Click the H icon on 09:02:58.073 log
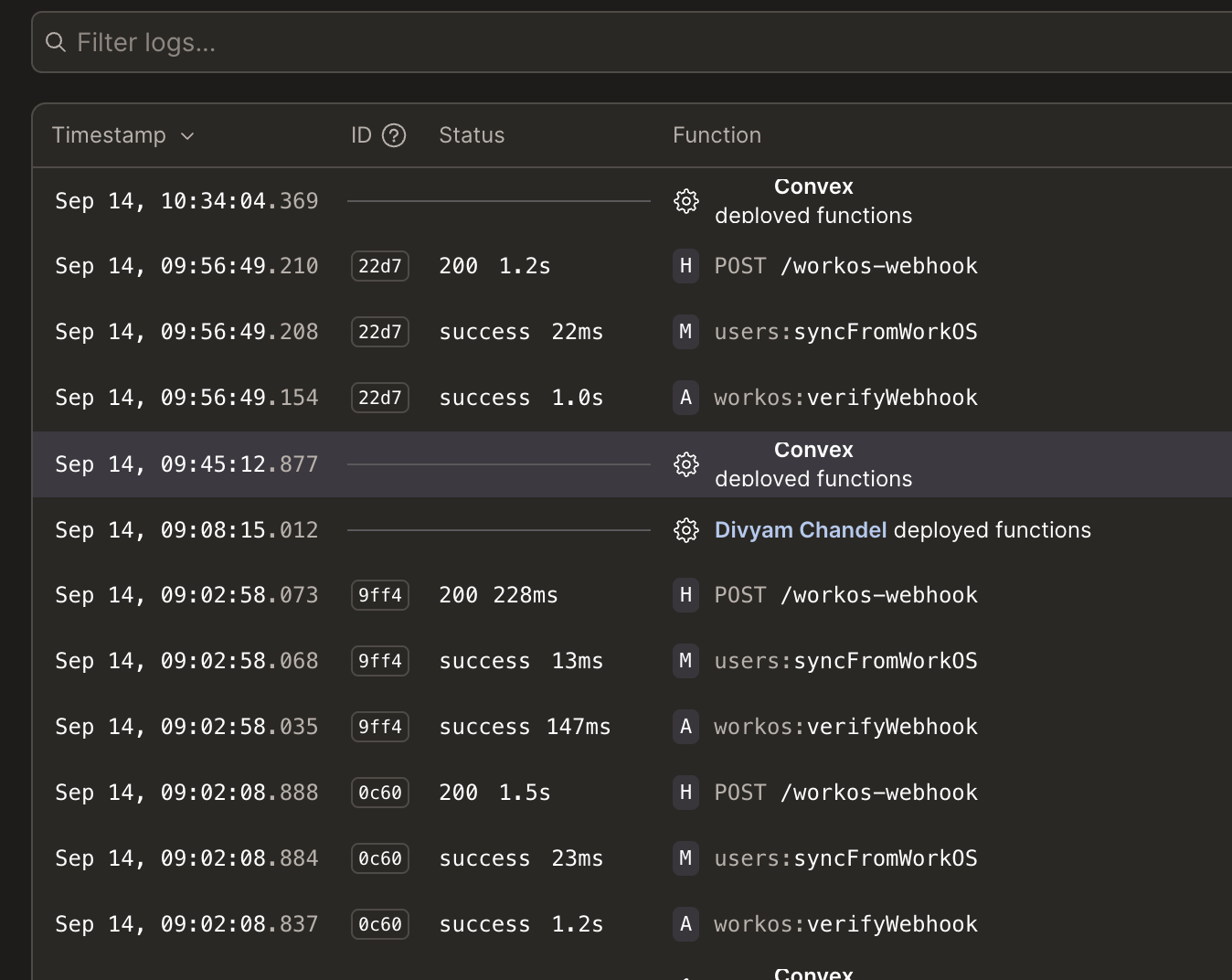Screen dimensions: 1232x980 pyautogui.click(x=685, y=595)
